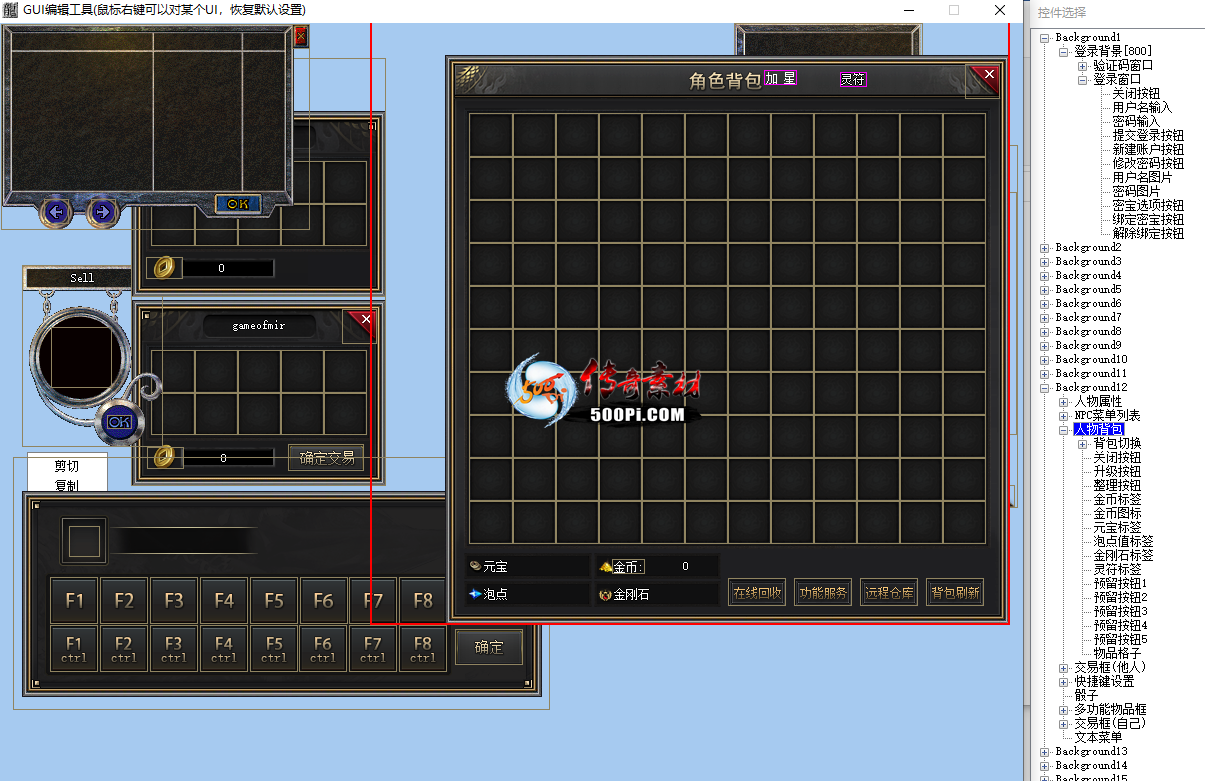Screen dimensions: 1205x781
Task: Click the round OK button under Sell frame
Action: (119, 422)
